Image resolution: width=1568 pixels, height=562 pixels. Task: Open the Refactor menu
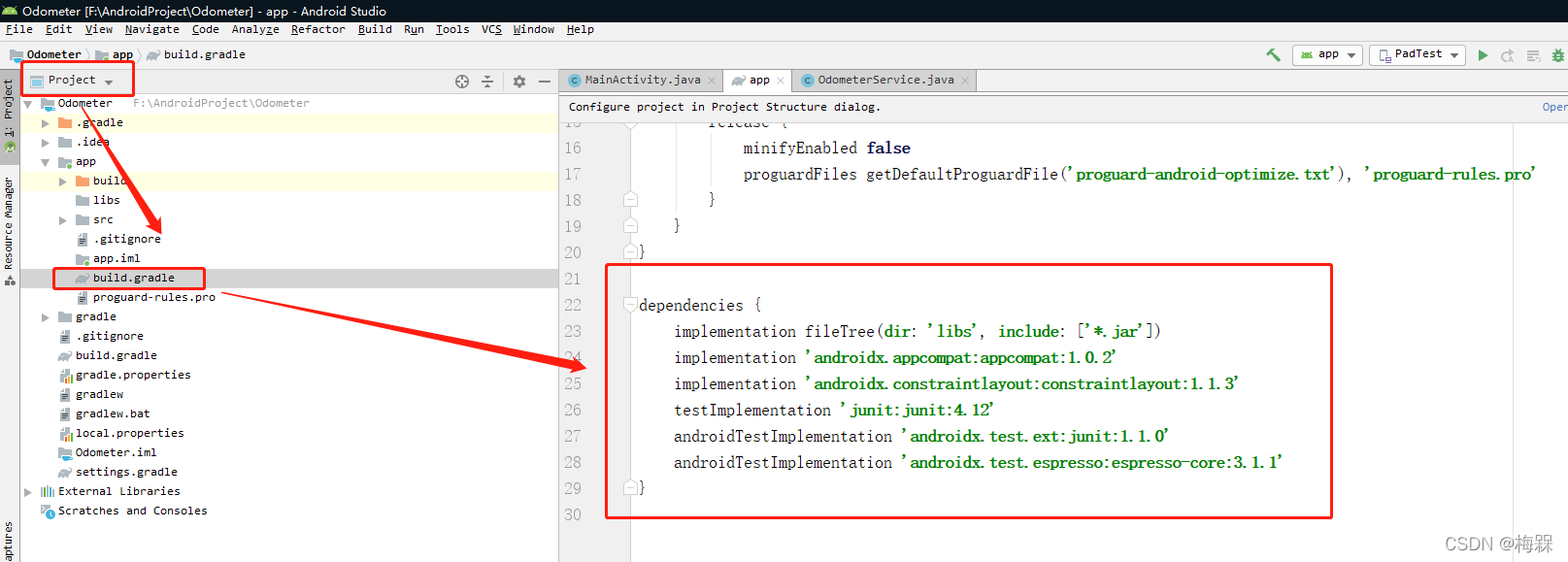pyautogui.click(x=317, y=29)
